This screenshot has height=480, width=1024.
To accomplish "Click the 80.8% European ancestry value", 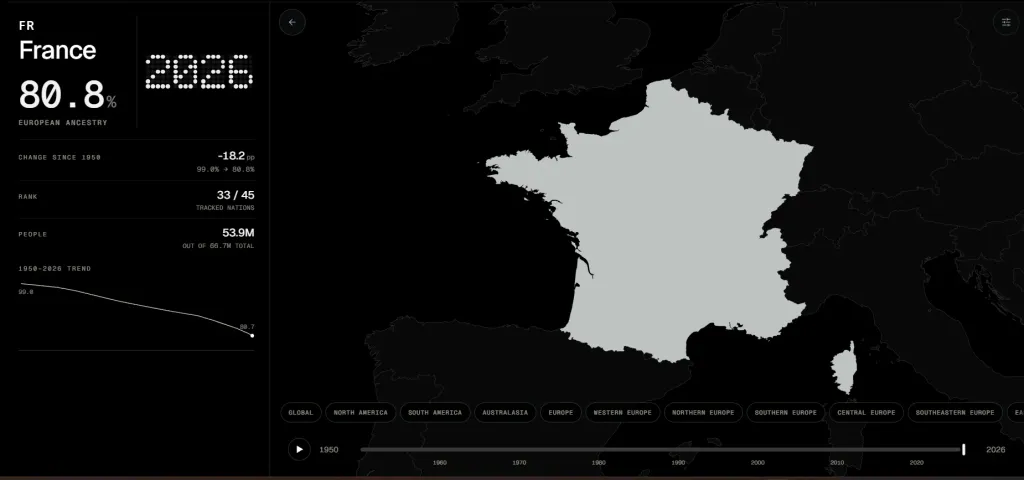I will click(x=67, y=95).
